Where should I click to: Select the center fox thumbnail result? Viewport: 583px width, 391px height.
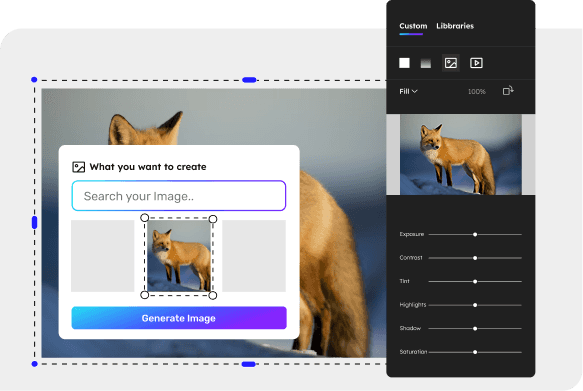coord(179,256)
